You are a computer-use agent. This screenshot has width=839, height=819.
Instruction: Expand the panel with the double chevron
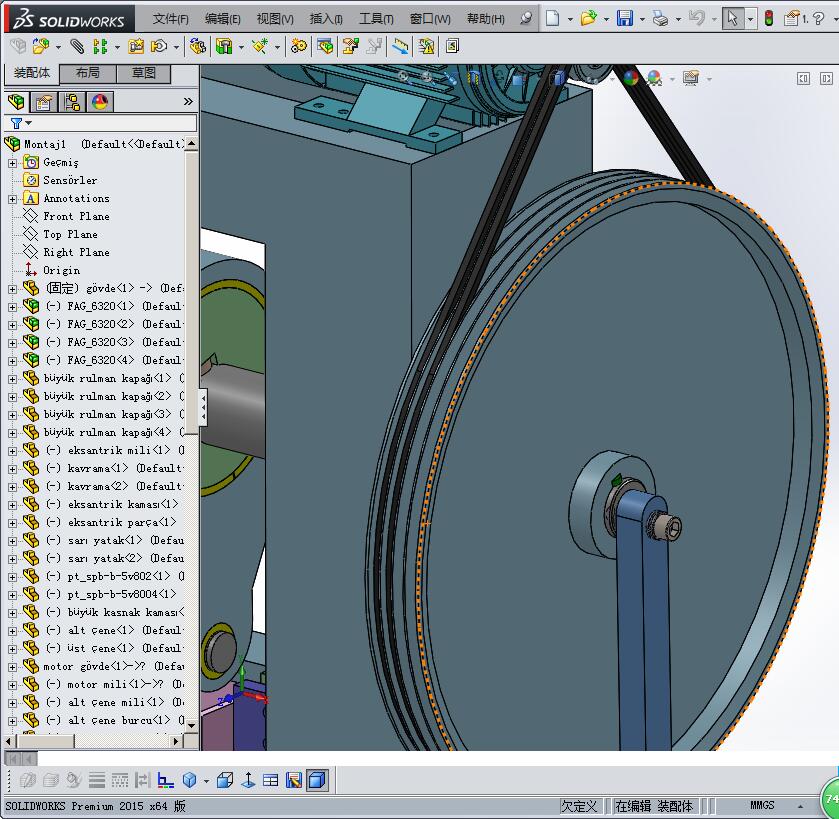click(x=188, y=102)
